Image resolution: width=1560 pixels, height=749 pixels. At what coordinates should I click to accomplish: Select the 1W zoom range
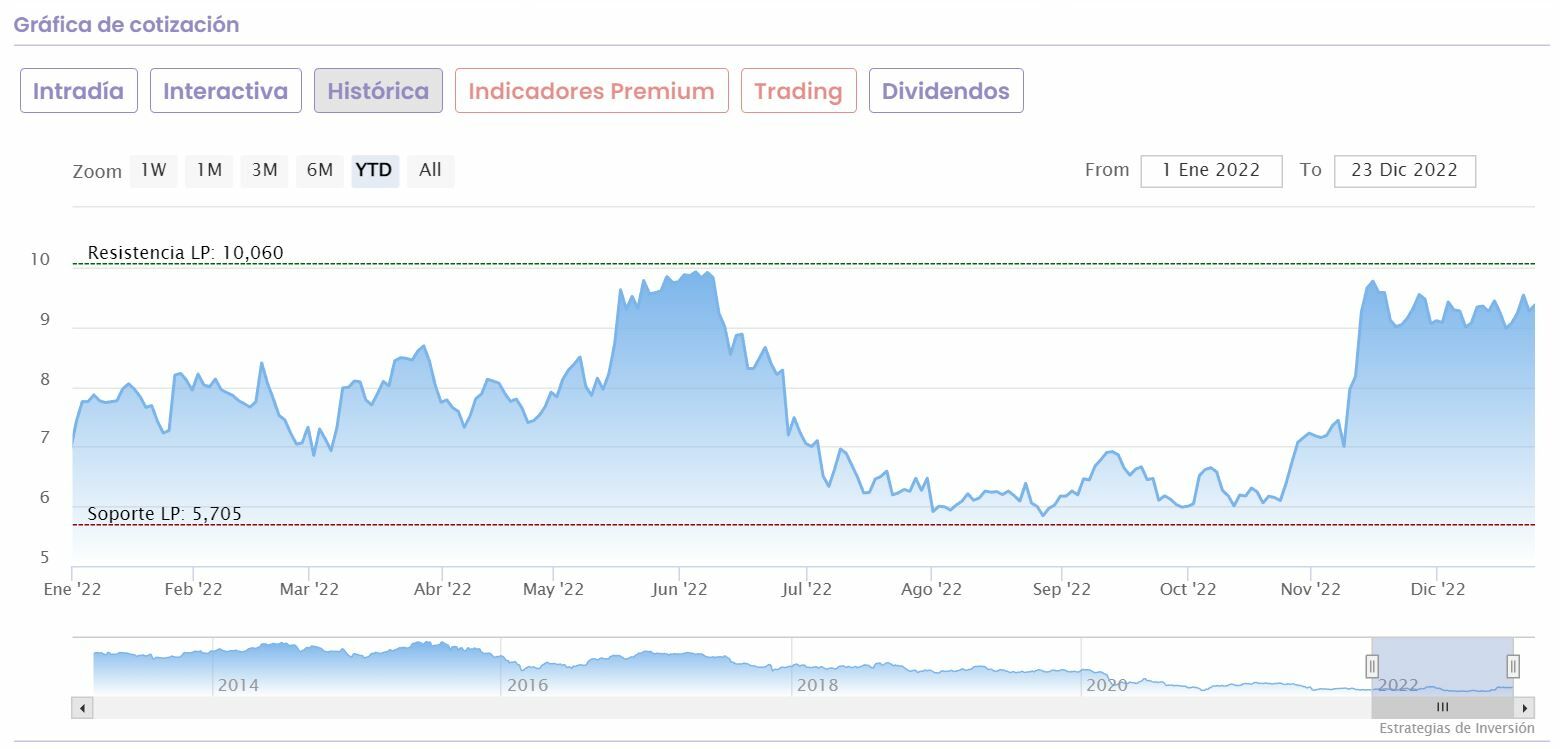pos(153,171)
